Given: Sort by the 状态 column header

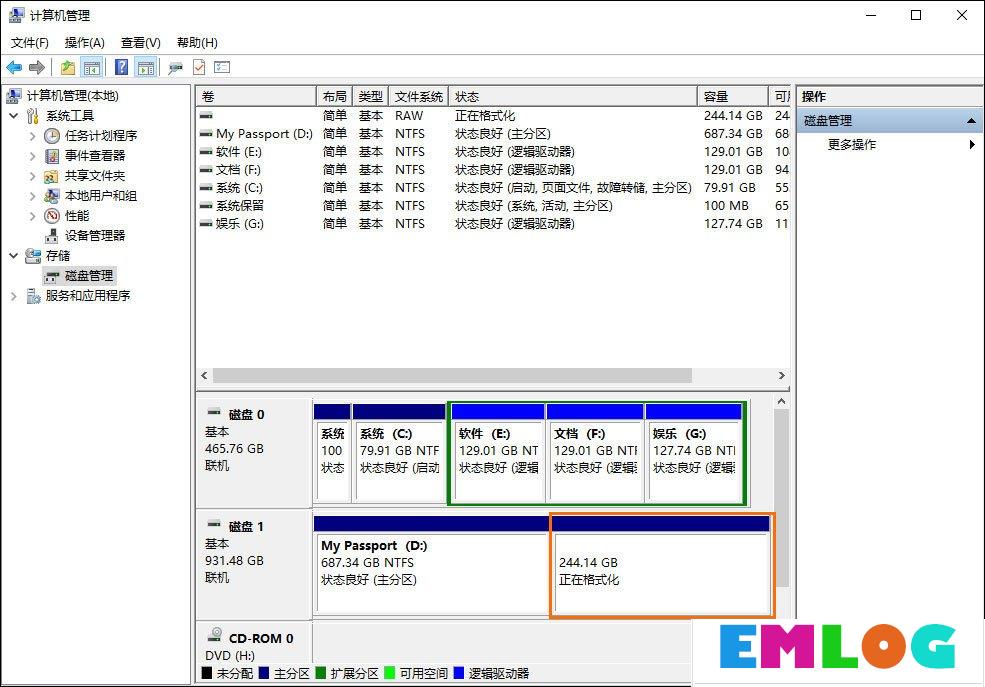Looking at the screenshot, I should pyautogui.click(x=572, y=97).
